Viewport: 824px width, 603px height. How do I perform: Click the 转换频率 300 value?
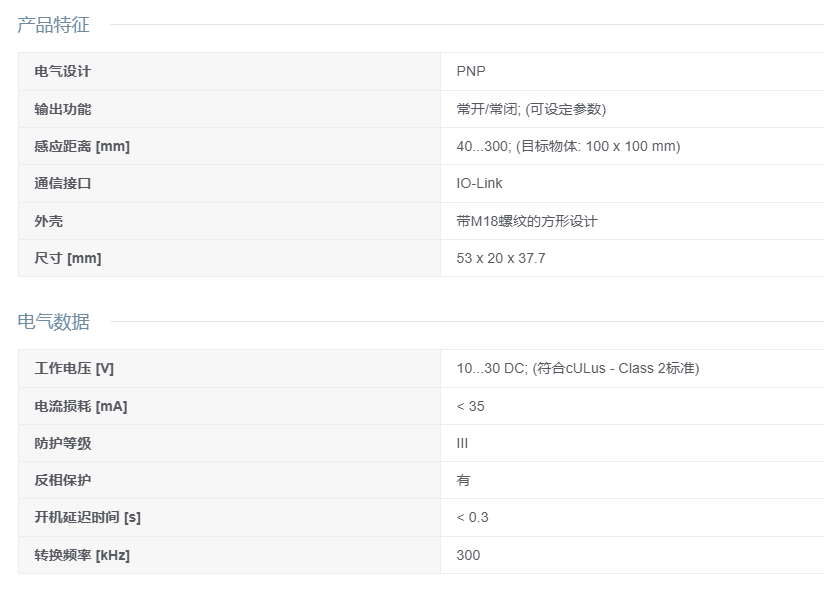pyautogui.click(x=468, y=555)
